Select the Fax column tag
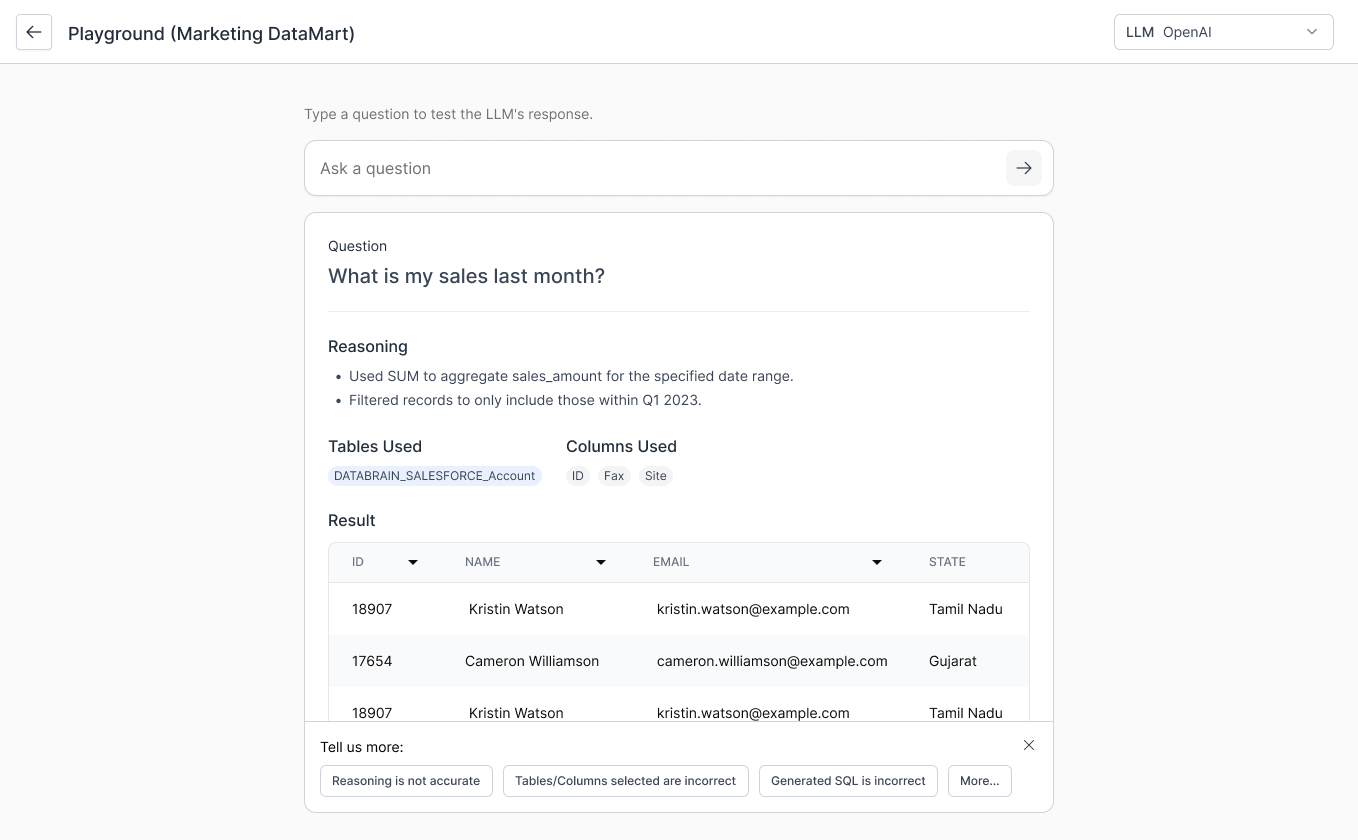This screenshot has height=840, width=1358. coord(614,476)
